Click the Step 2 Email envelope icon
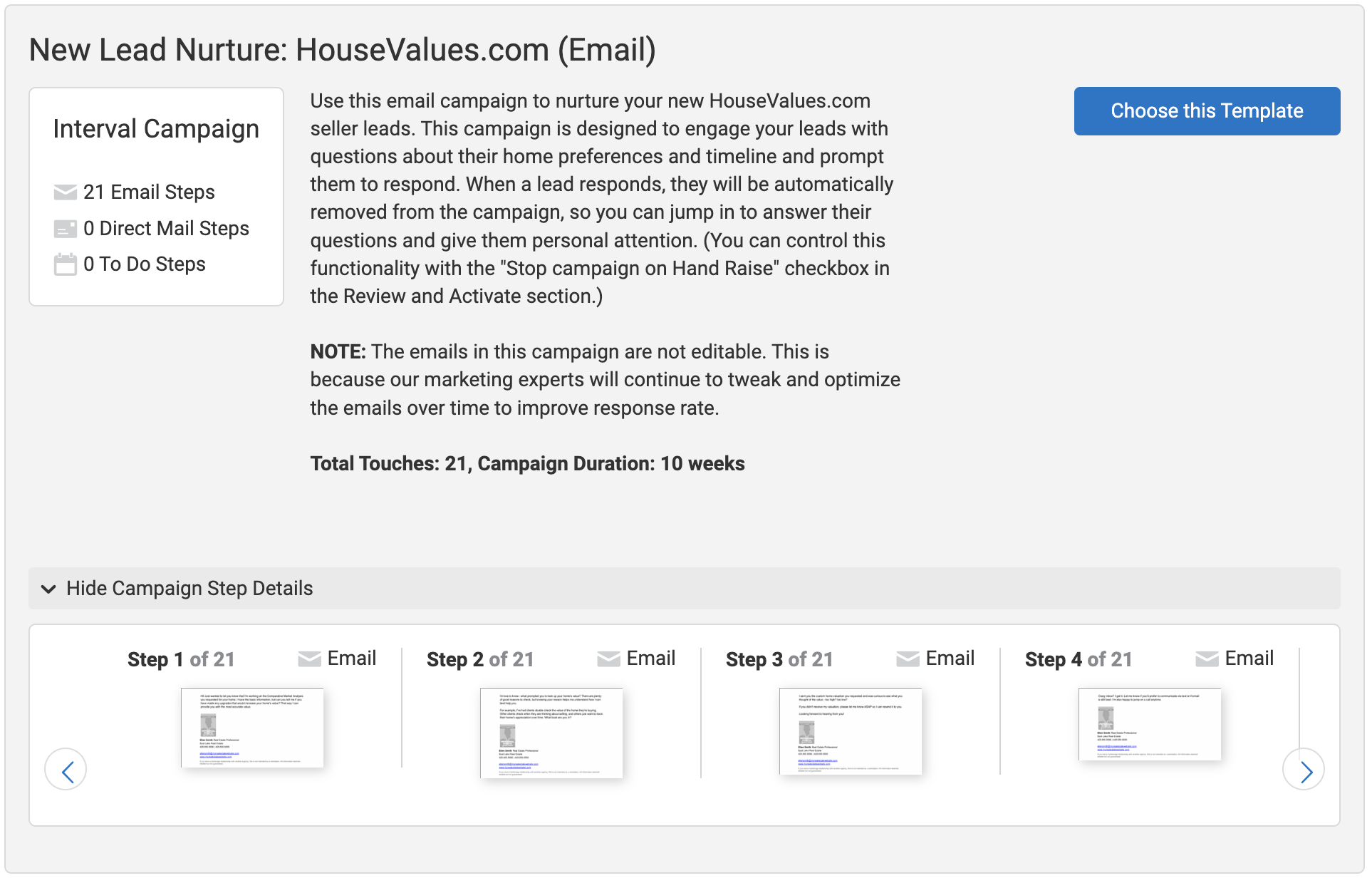The width and height of the screenshot is (1372, 878). coord(608,659)
